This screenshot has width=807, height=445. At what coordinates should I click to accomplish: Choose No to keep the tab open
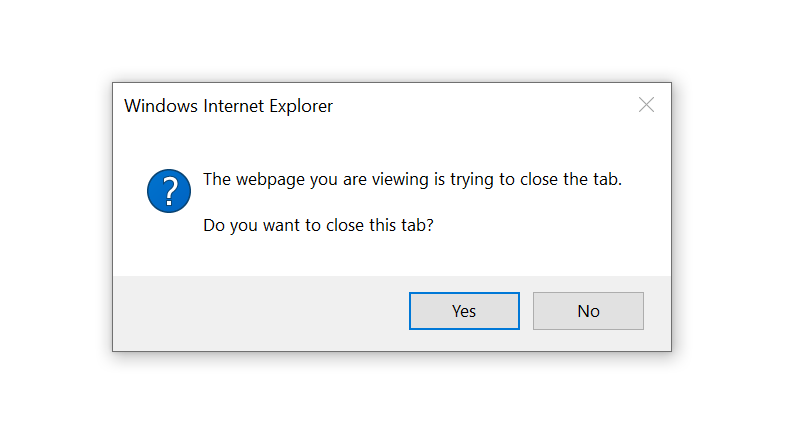pyautogui.click(x=588, y=311)
